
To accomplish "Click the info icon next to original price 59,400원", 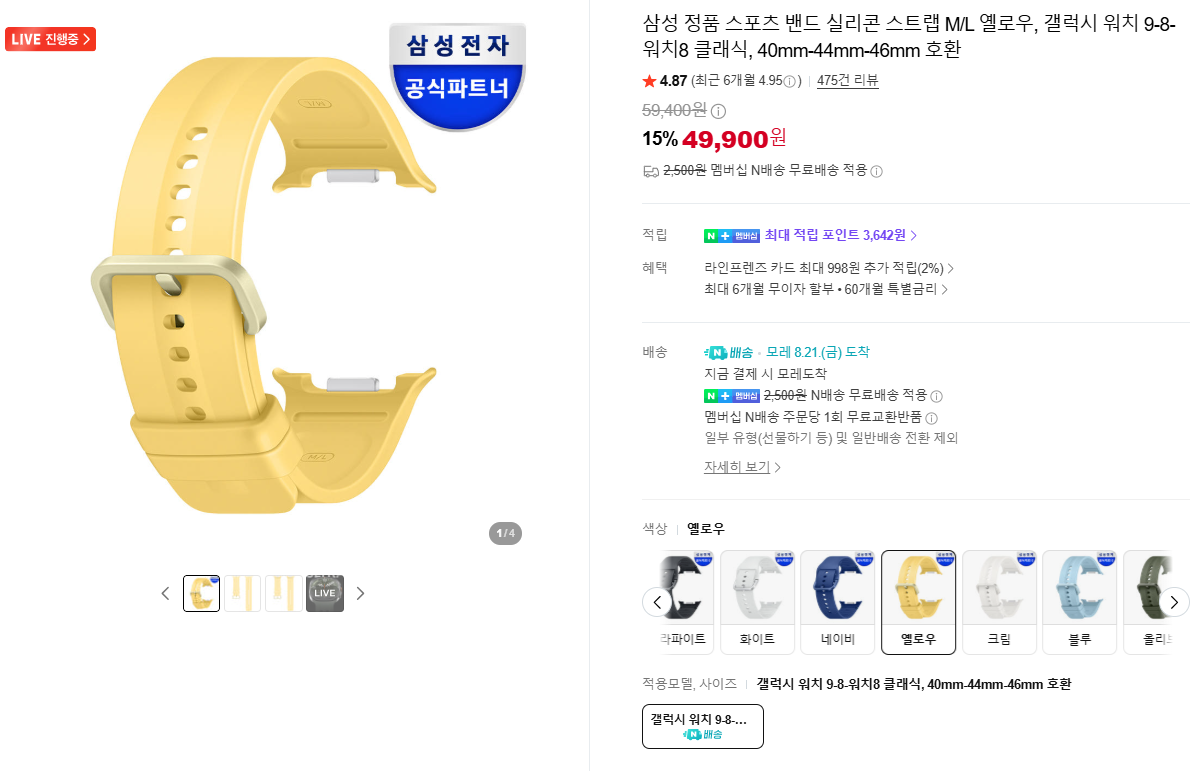I will pos(718,111).
